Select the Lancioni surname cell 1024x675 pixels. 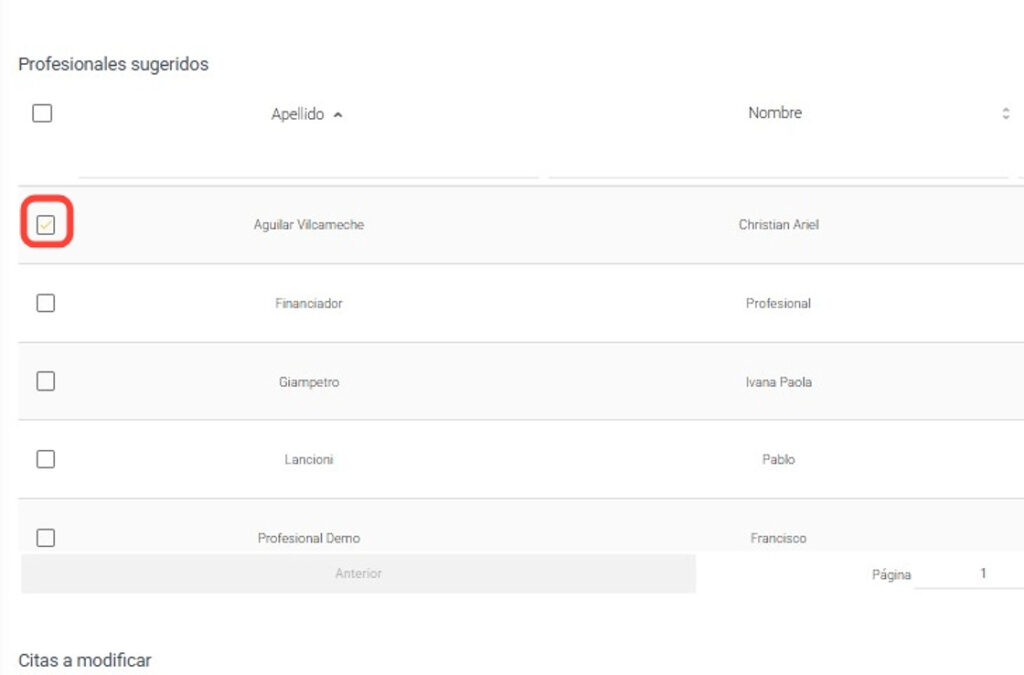308,460
